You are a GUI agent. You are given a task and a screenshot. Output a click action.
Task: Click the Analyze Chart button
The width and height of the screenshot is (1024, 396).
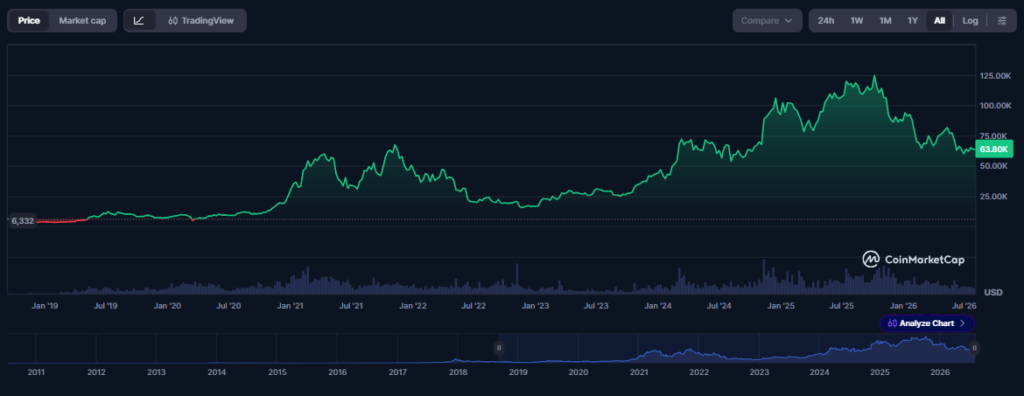927,323
